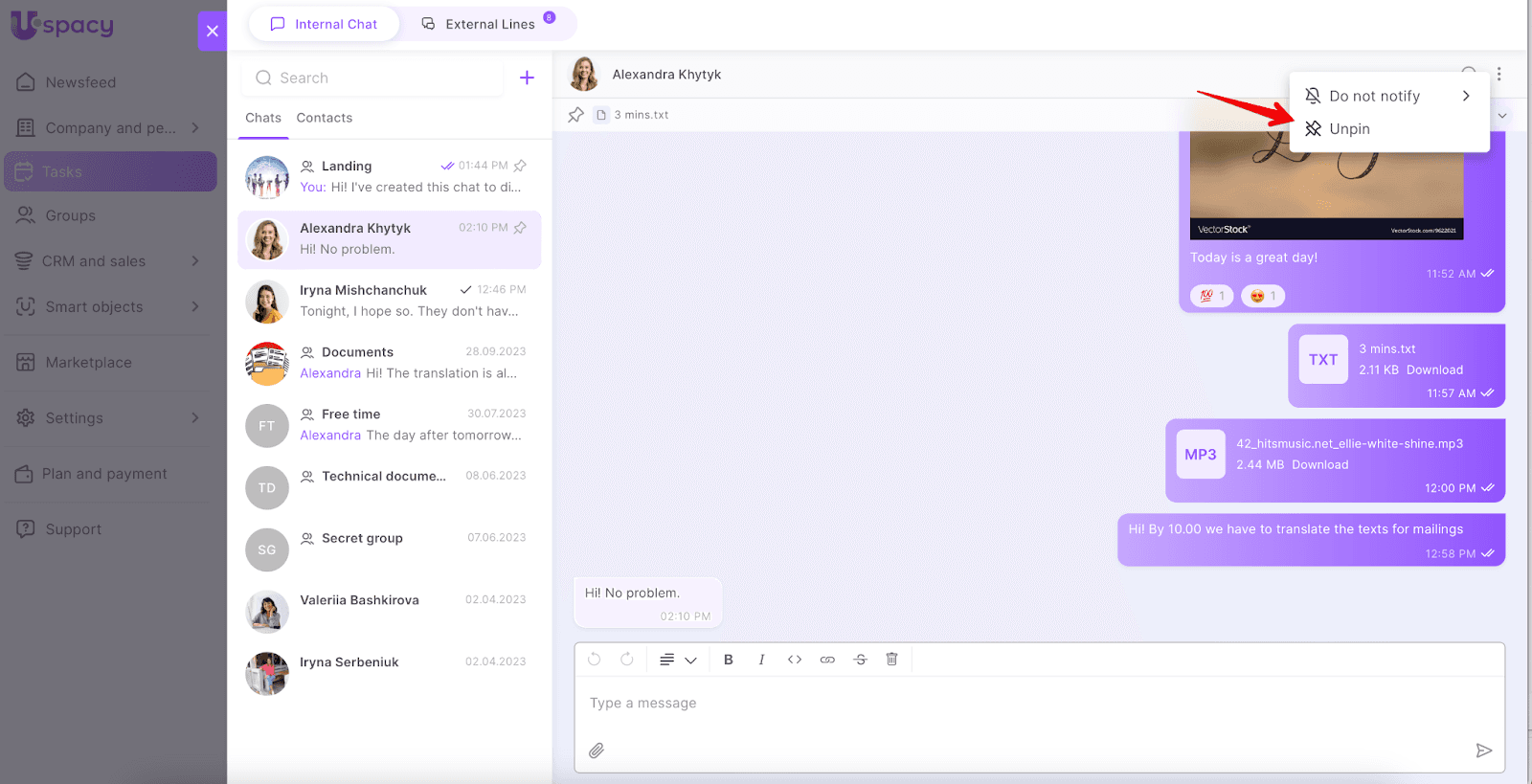
Task: Send message with paper plane icon
Action: [x=1483, y=750]
